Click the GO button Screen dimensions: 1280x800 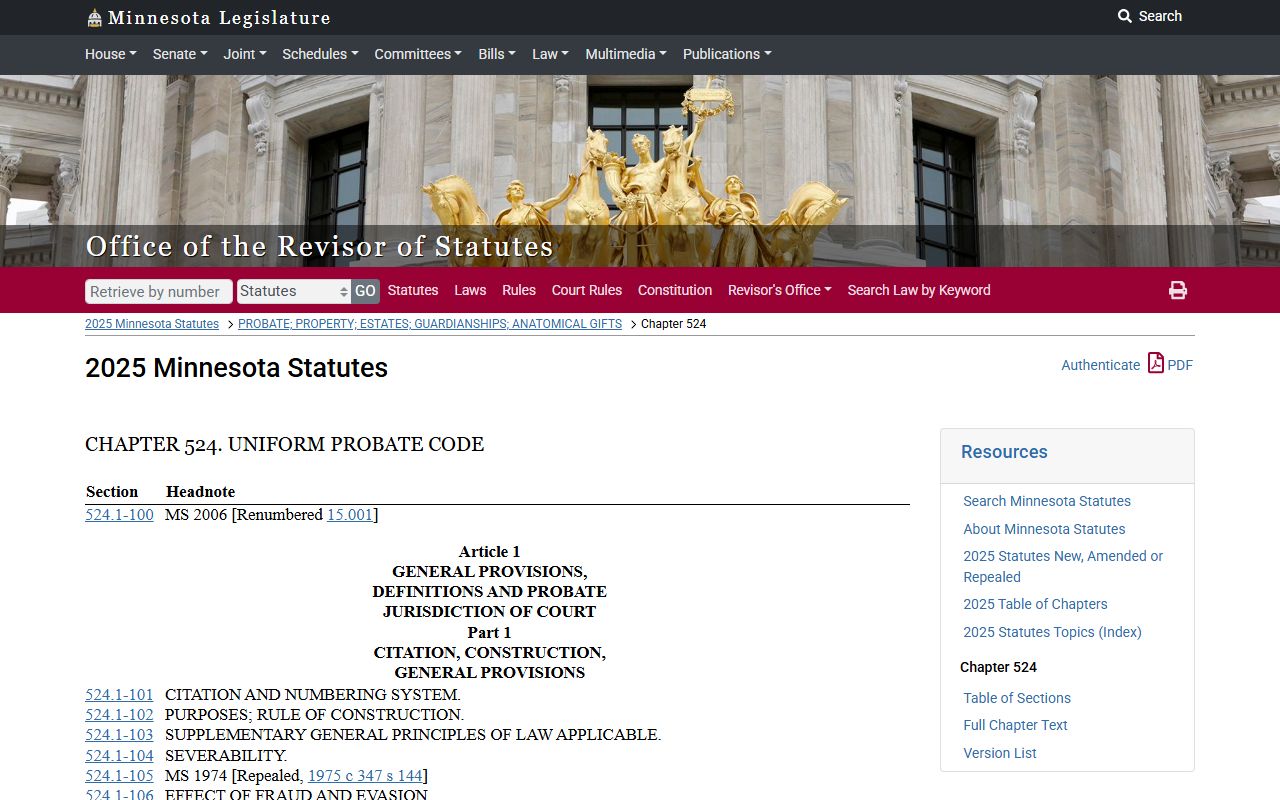pyautogui.click(x=365, y=291)
